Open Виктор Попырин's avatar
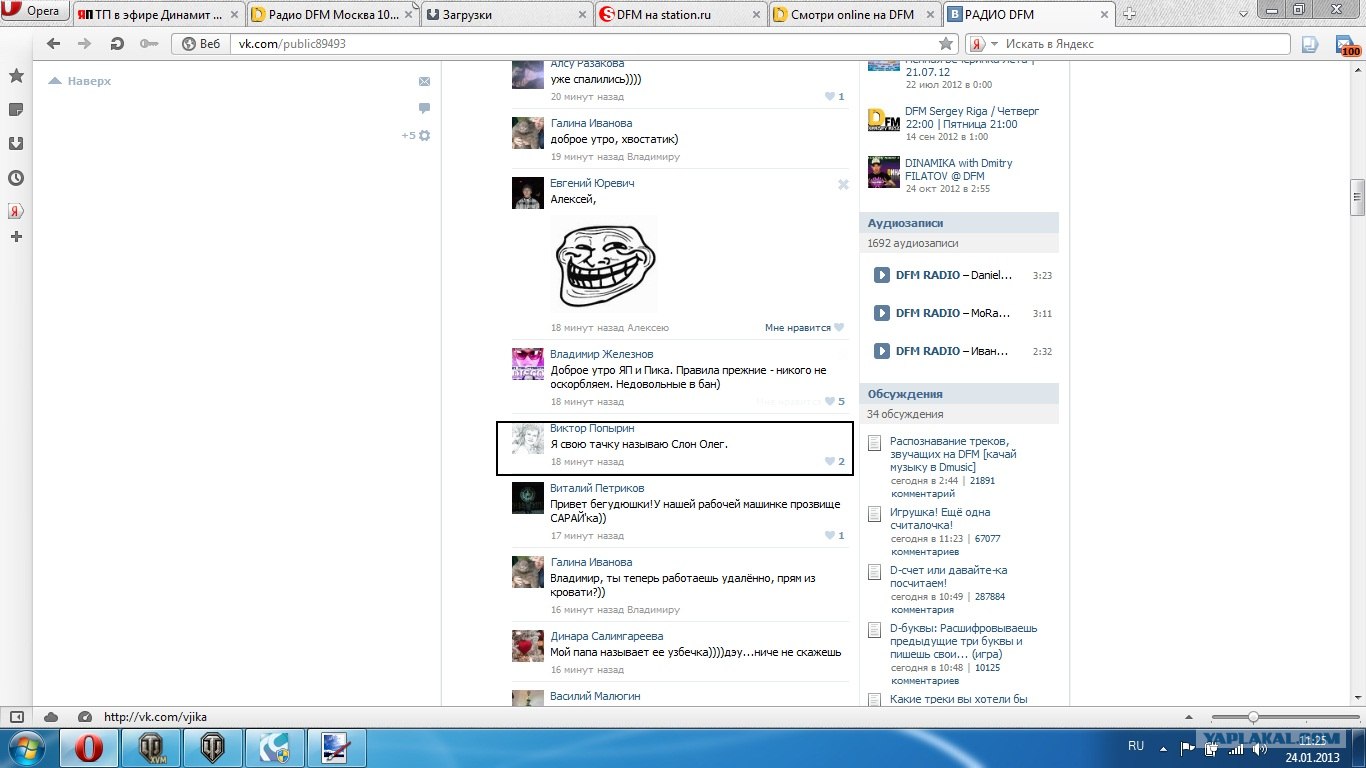Screen dimensions: 1366x768 point(528,438)
